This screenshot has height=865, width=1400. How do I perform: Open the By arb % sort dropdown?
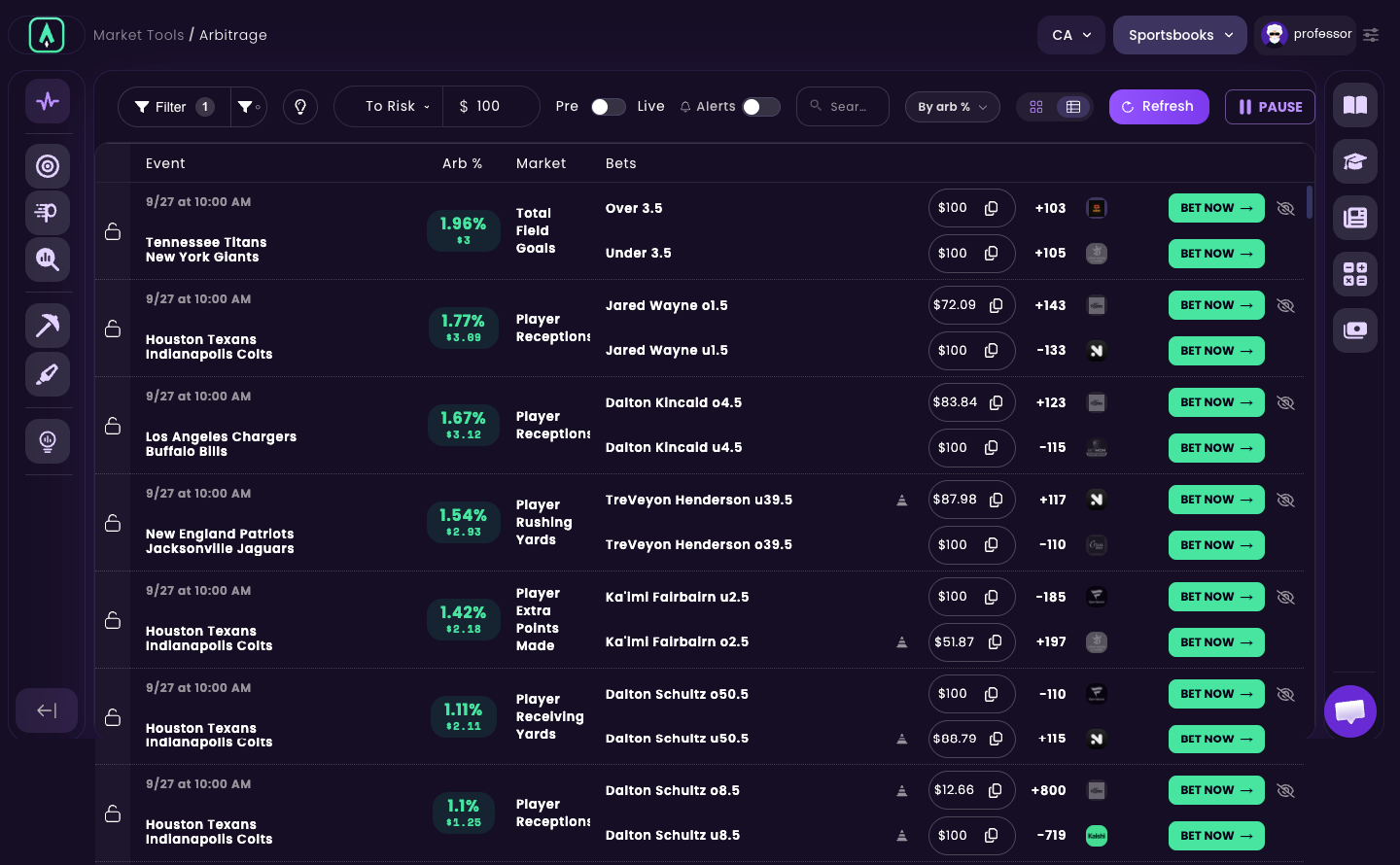tap(952, 107)
